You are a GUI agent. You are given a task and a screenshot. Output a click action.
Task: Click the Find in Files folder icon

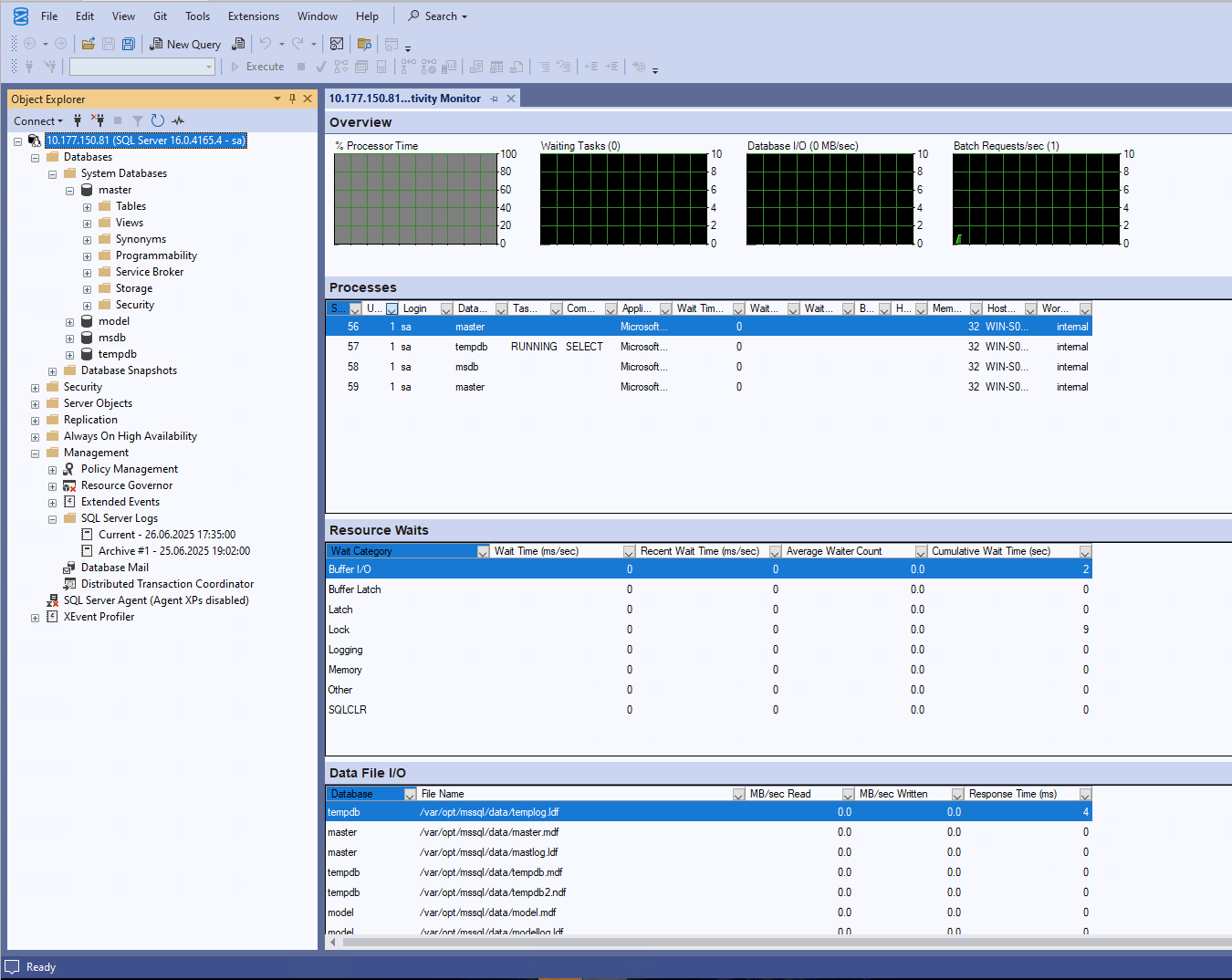(x=364, y=44)
